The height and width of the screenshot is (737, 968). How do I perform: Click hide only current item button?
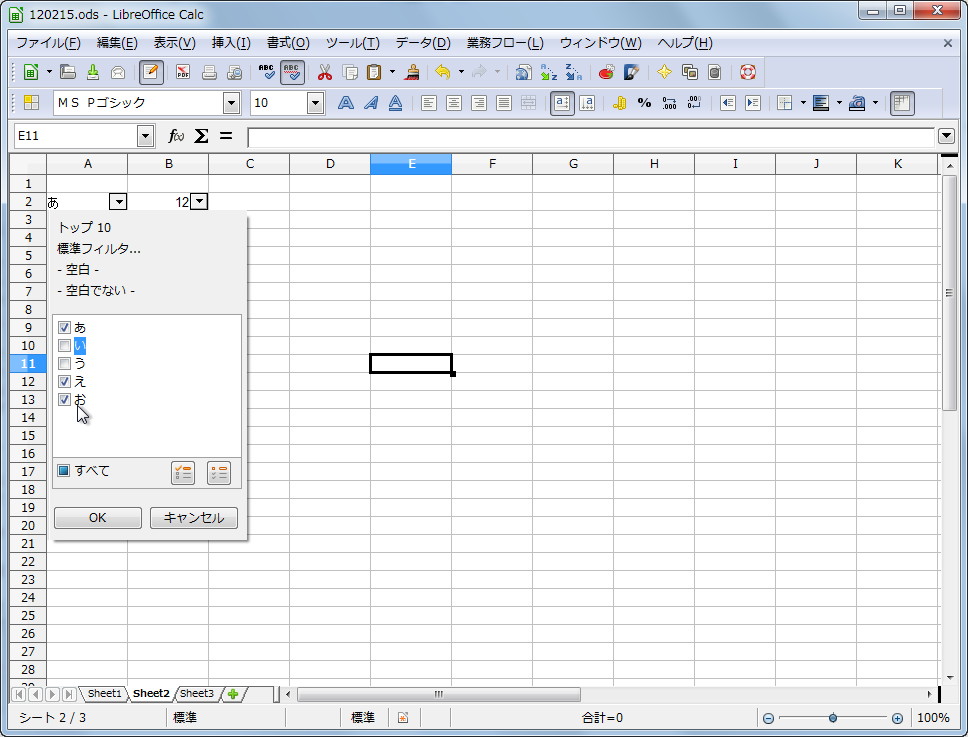219,473
